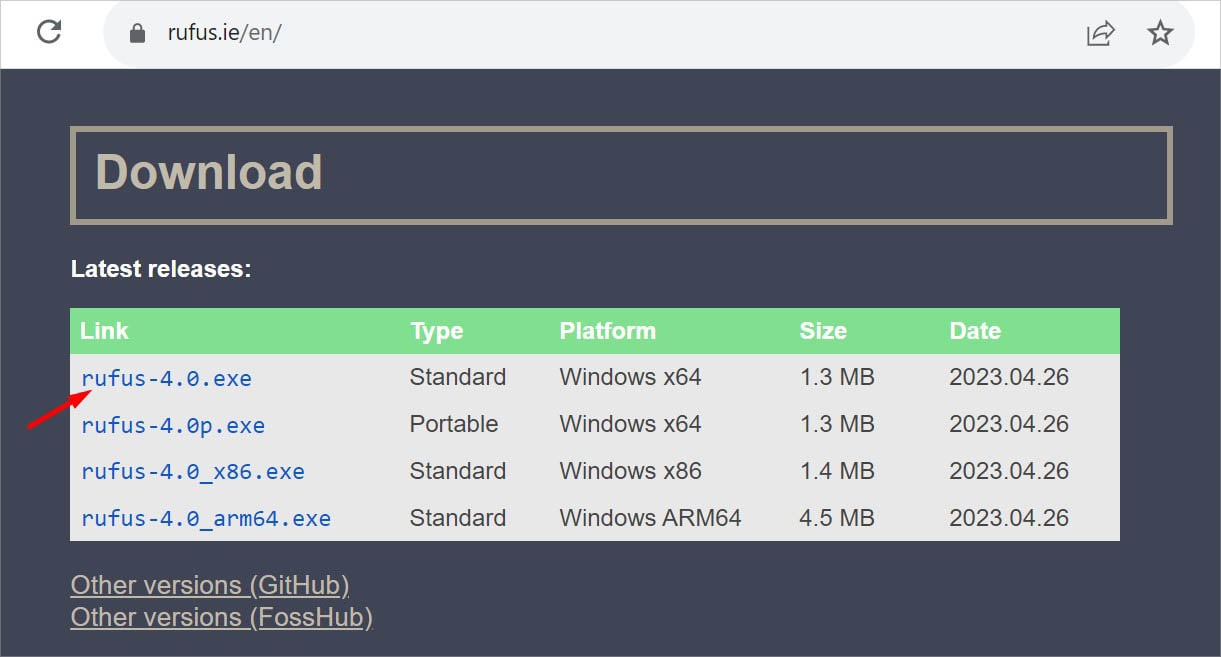Click the Size column header

click(823, 331)
